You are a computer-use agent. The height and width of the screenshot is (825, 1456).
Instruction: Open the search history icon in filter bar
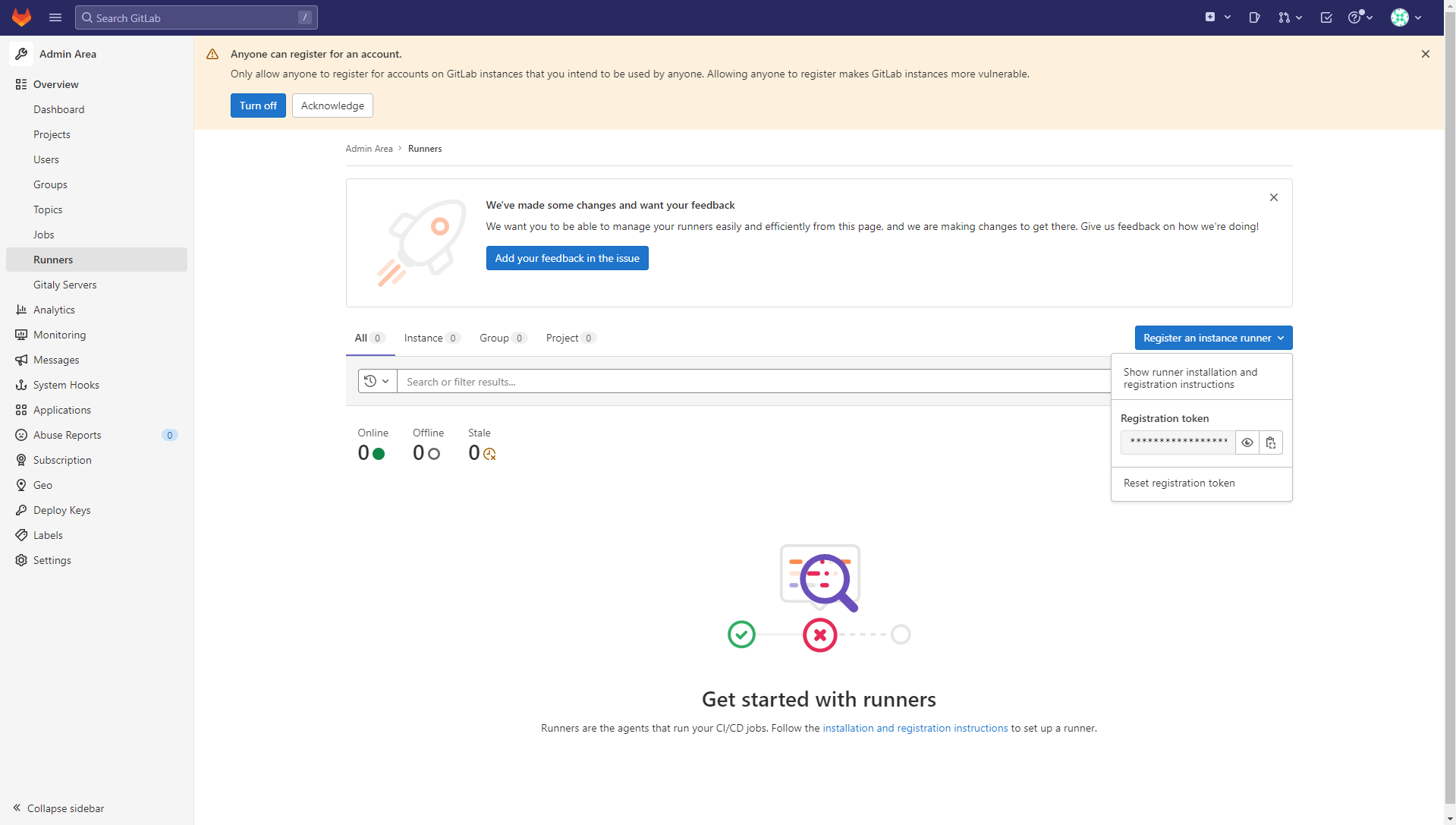[376, 381]
